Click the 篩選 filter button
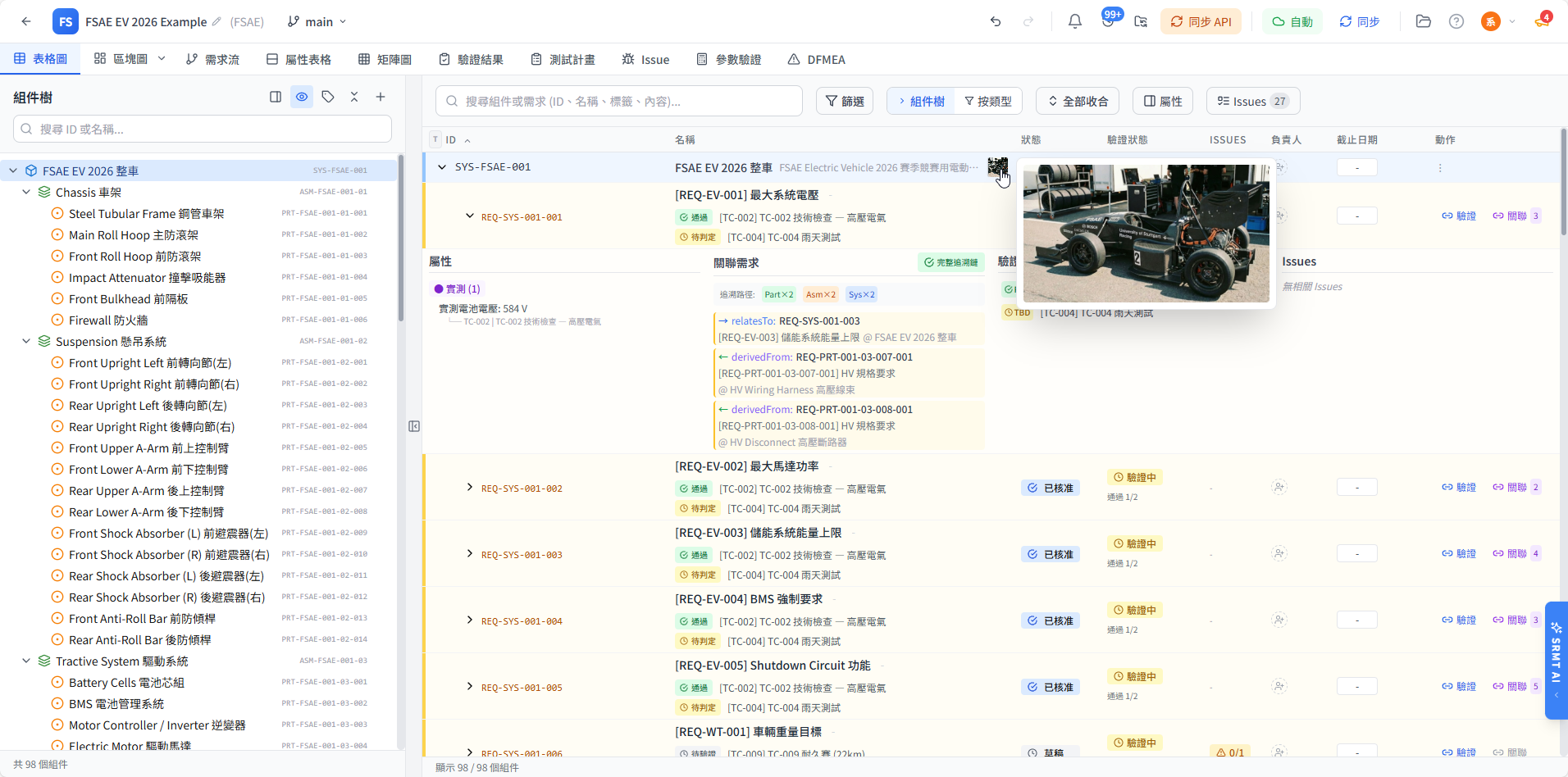Screen dimensions: 1568x777 (x=844, y=101)
